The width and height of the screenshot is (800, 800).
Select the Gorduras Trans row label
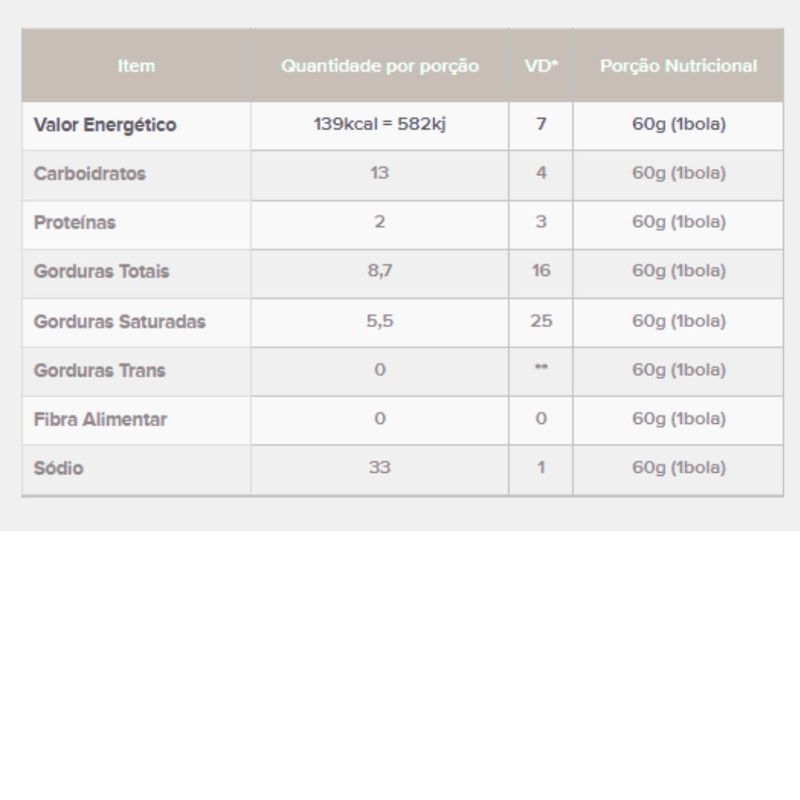tap(99, 371)
